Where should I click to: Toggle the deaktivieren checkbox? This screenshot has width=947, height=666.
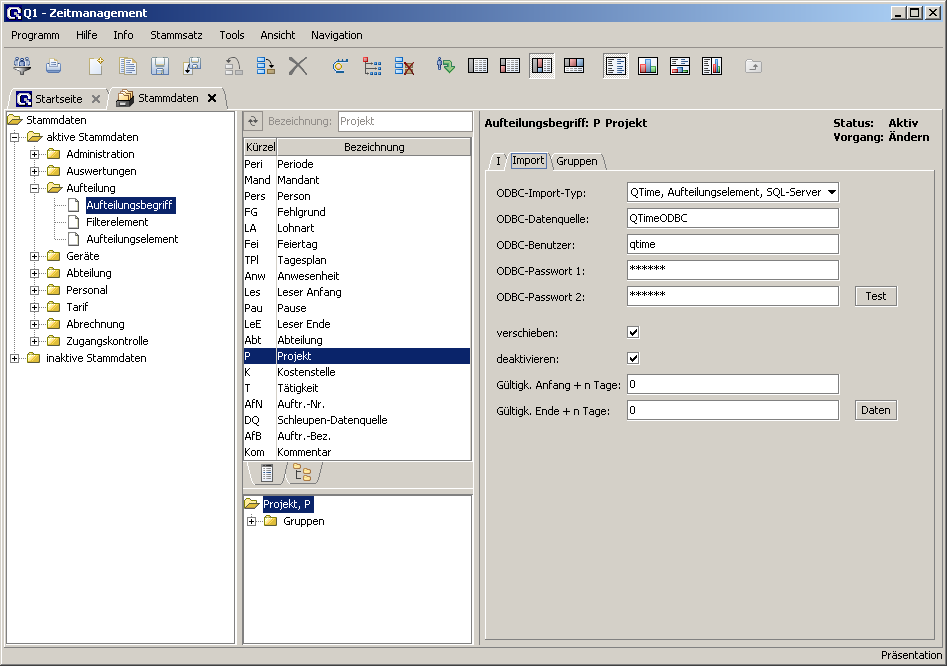(633, 358)
